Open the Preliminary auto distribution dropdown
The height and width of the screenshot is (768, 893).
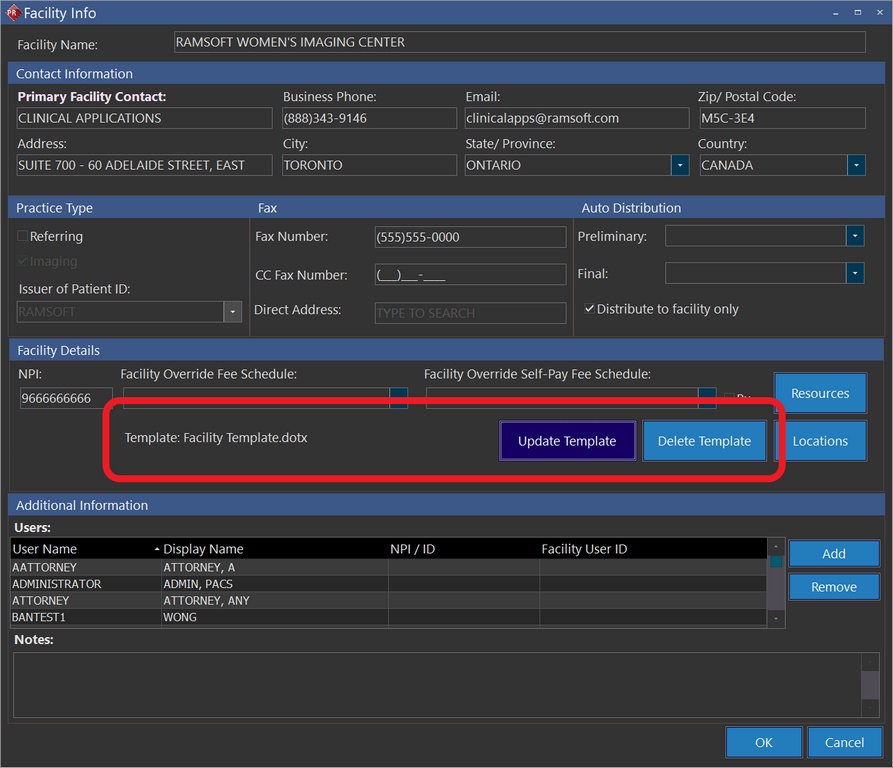pyautogui.click(x=855, y=236)
